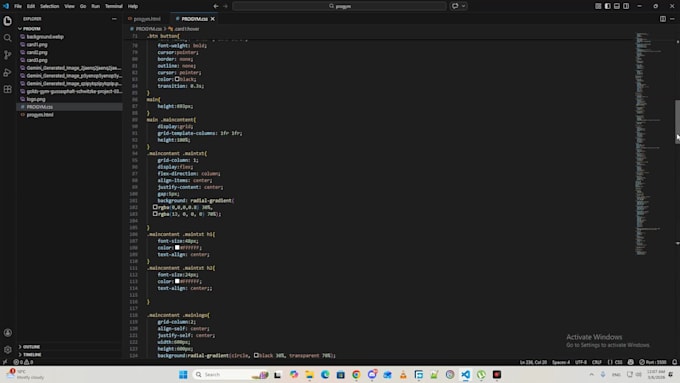Open the Run menu
Screen dimensions: 680x383
pos(95,6)
